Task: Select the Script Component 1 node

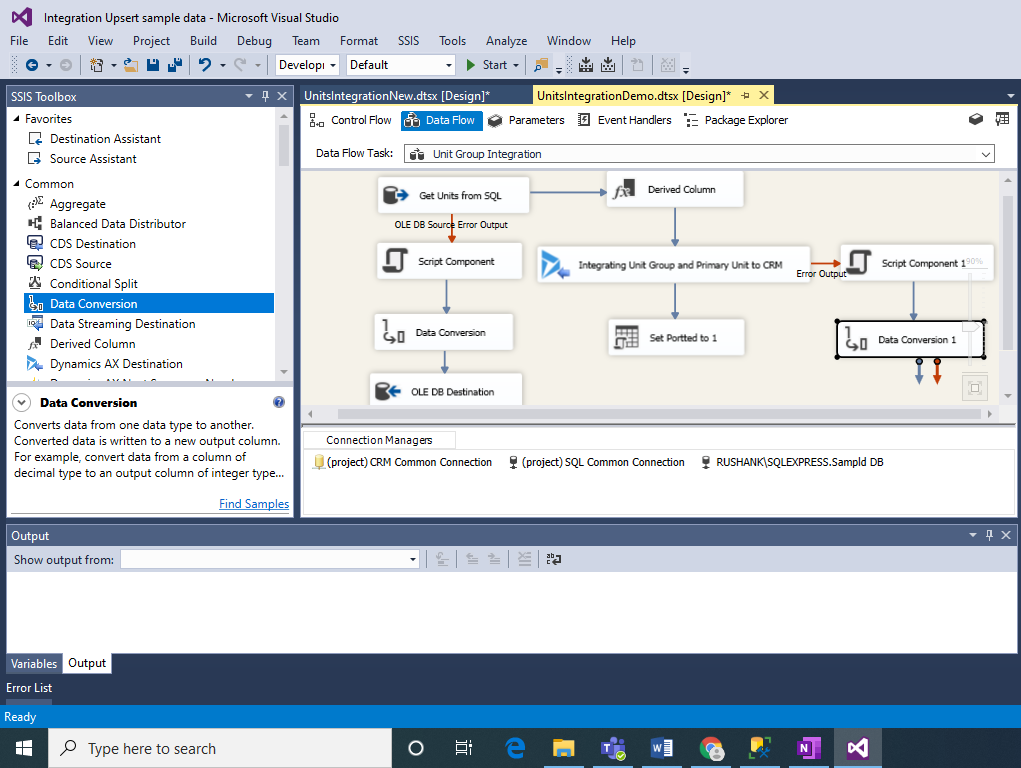Action: [x=917, y=263]
